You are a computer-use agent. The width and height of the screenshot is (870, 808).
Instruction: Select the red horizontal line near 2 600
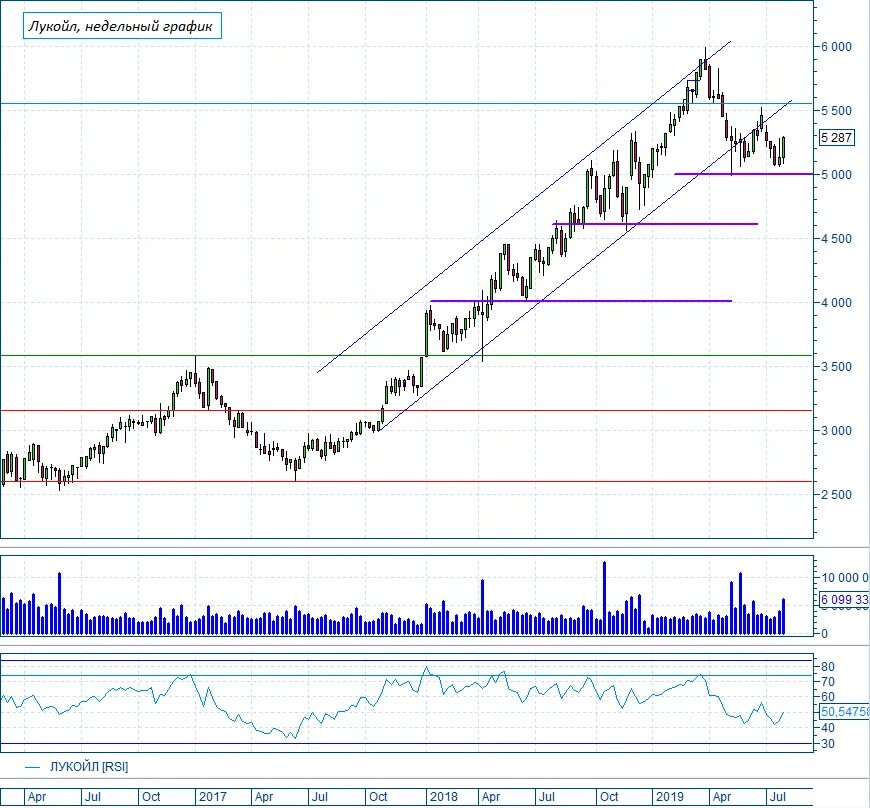point(406,481)
